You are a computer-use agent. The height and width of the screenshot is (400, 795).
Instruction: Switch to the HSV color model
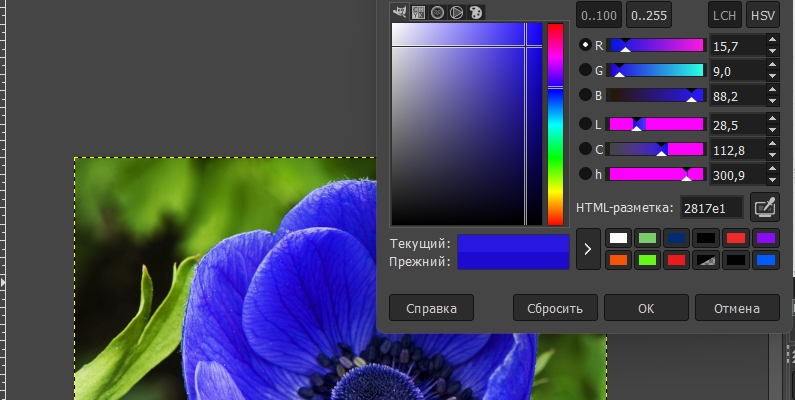pyautogui.click(x=763, y=15)
